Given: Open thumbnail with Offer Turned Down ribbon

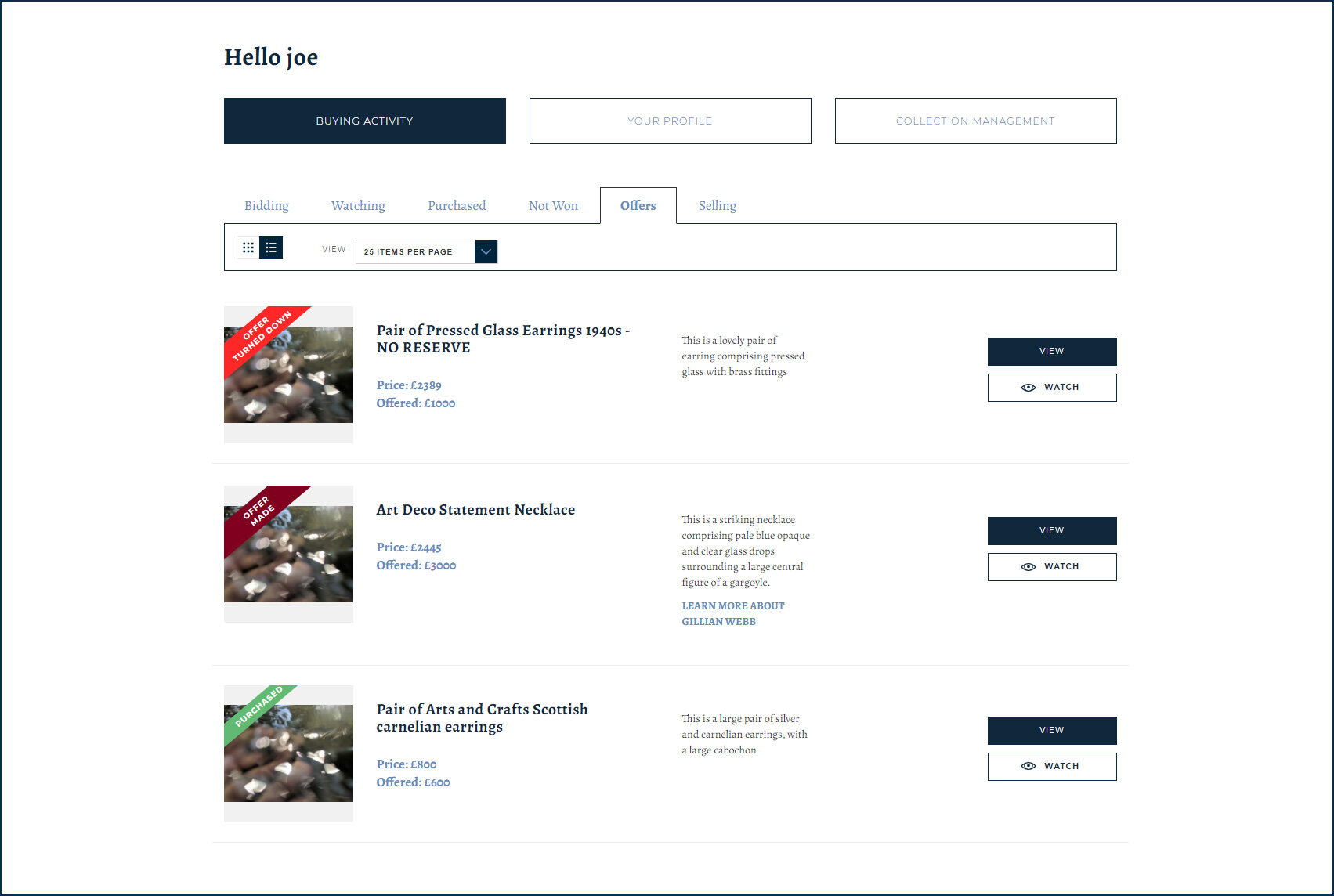Looking at the screenshot, I should [x=288, y=374].
